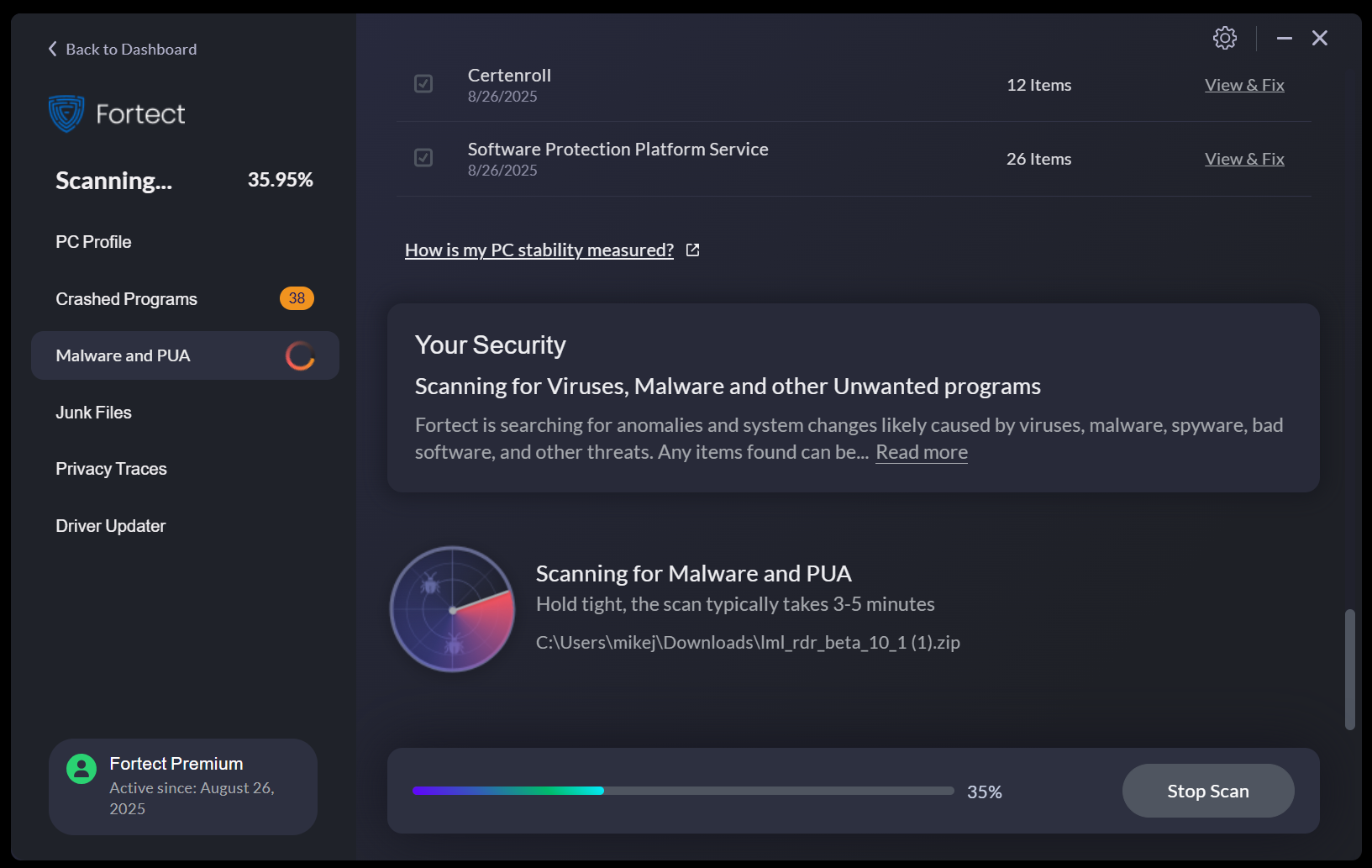Viewport: 1372px width, 868px height.
Task: Click the Scanning... status heading
Action: point(113,181)
